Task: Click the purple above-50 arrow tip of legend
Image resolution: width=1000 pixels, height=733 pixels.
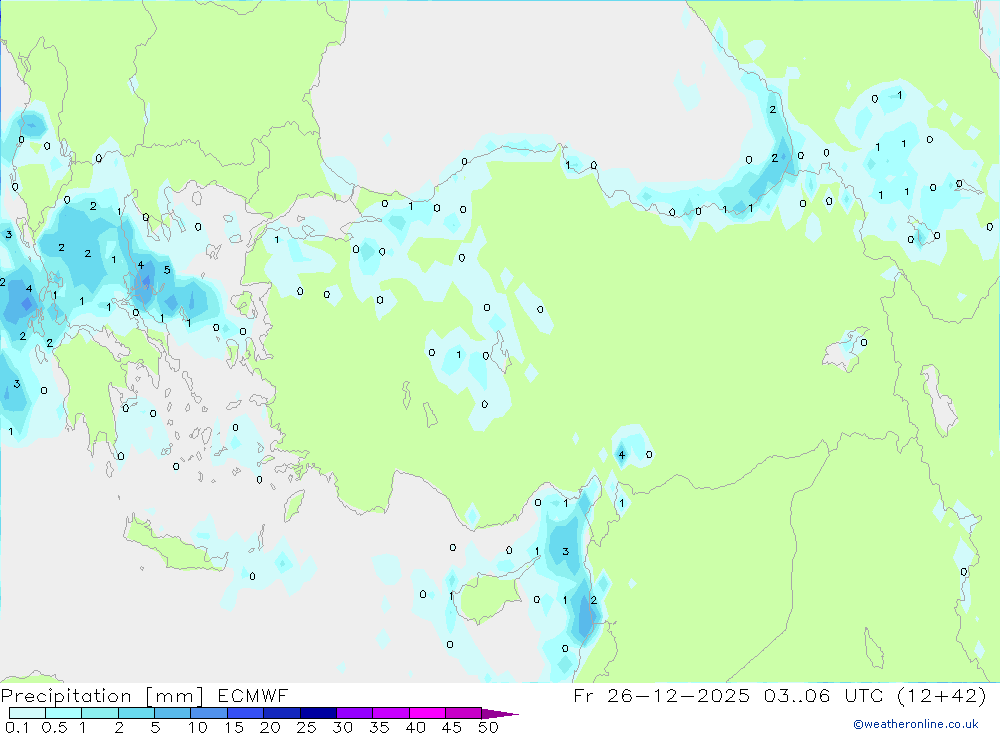Action: pos(499,713)
